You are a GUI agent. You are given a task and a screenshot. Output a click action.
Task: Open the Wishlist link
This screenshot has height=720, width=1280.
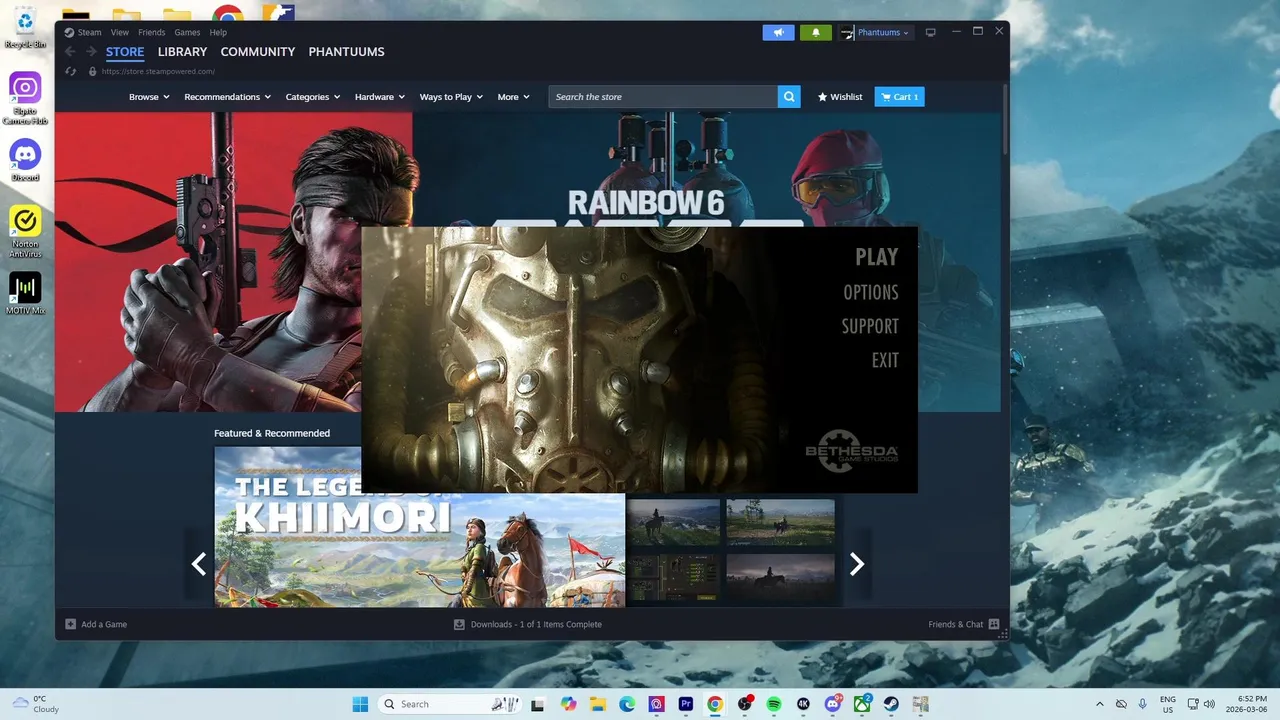840,97
